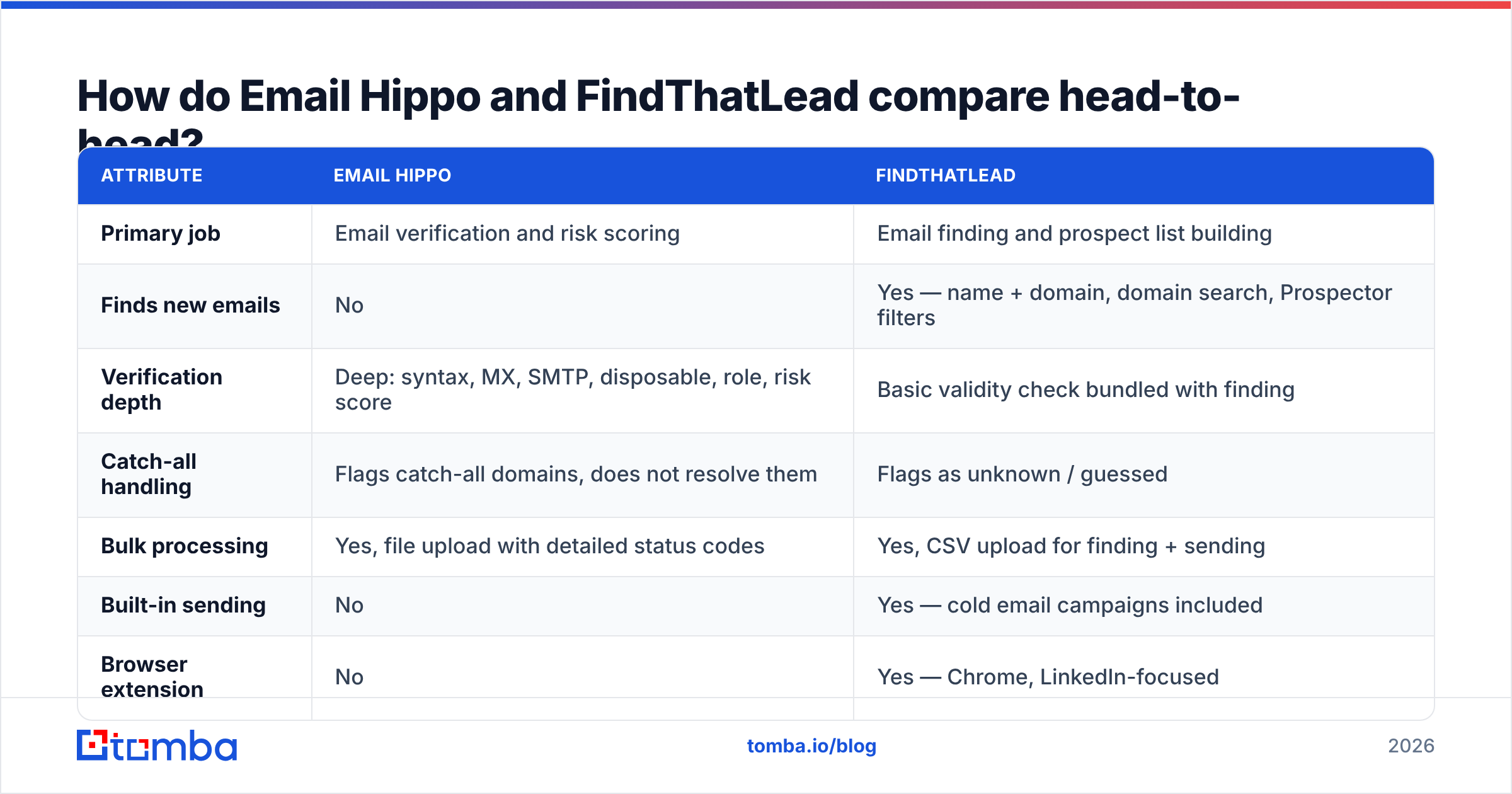Viewport: 1512px width, 794px height.
Task: Select the 'Browser extension' row label
Action: (152, 677)
